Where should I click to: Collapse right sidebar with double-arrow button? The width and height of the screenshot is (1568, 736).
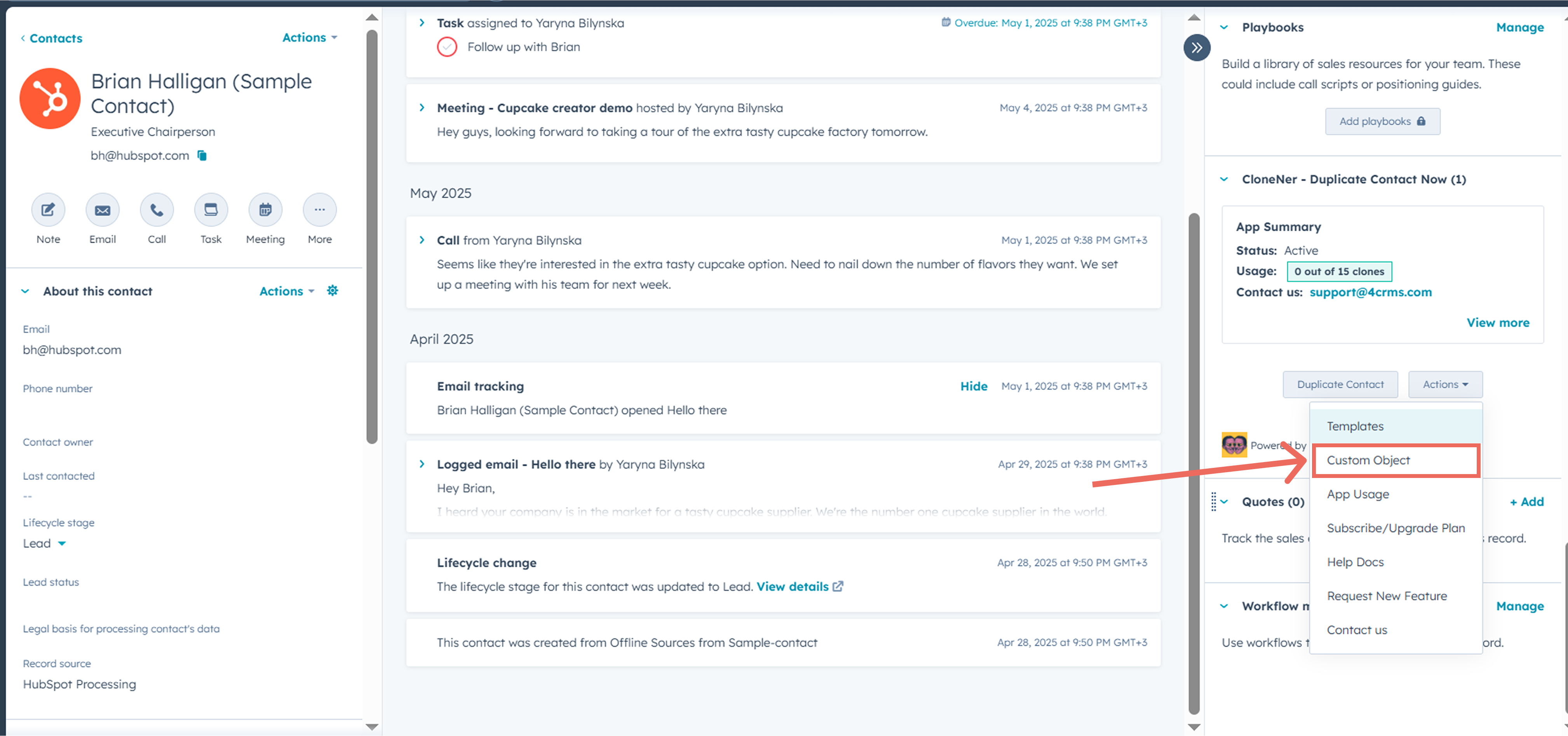(1197, 47)
